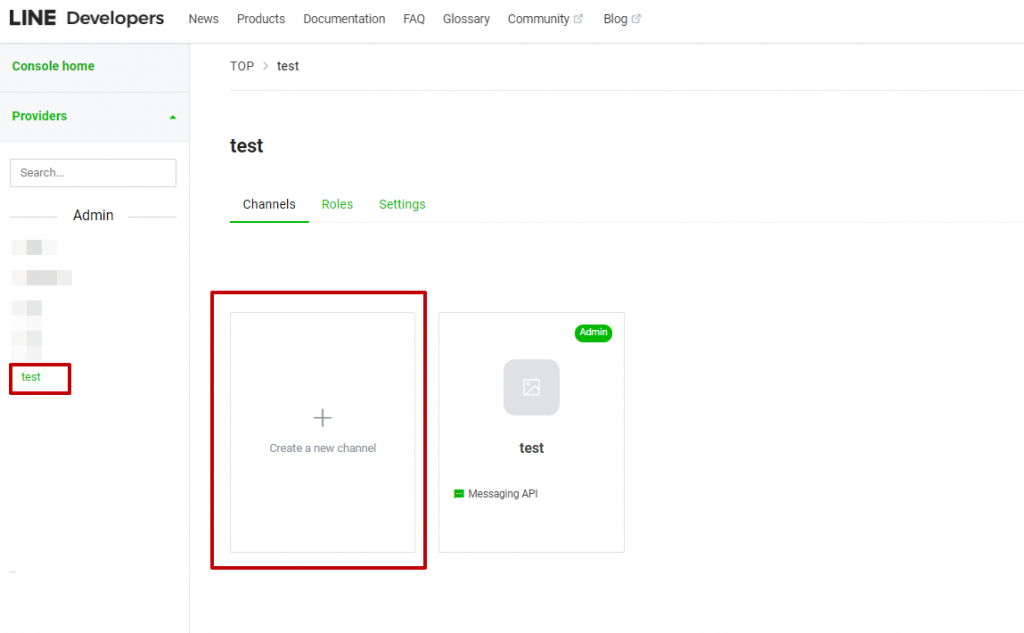Open the Documentation menu item
1024x633 pixels.
[344, 18]
